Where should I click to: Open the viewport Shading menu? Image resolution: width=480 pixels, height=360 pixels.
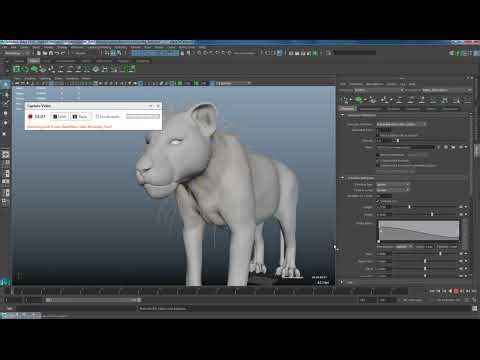pos(30,79)
